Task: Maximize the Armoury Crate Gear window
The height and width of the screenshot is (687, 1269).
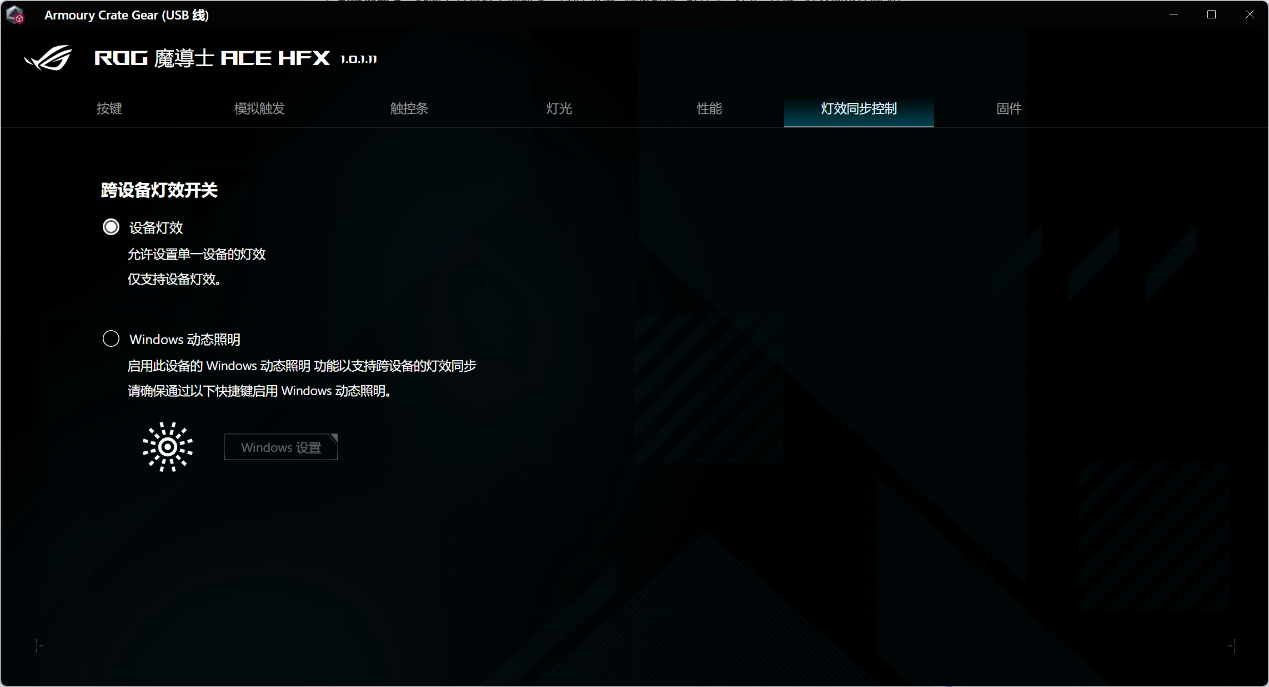Action: (1211, 15)
